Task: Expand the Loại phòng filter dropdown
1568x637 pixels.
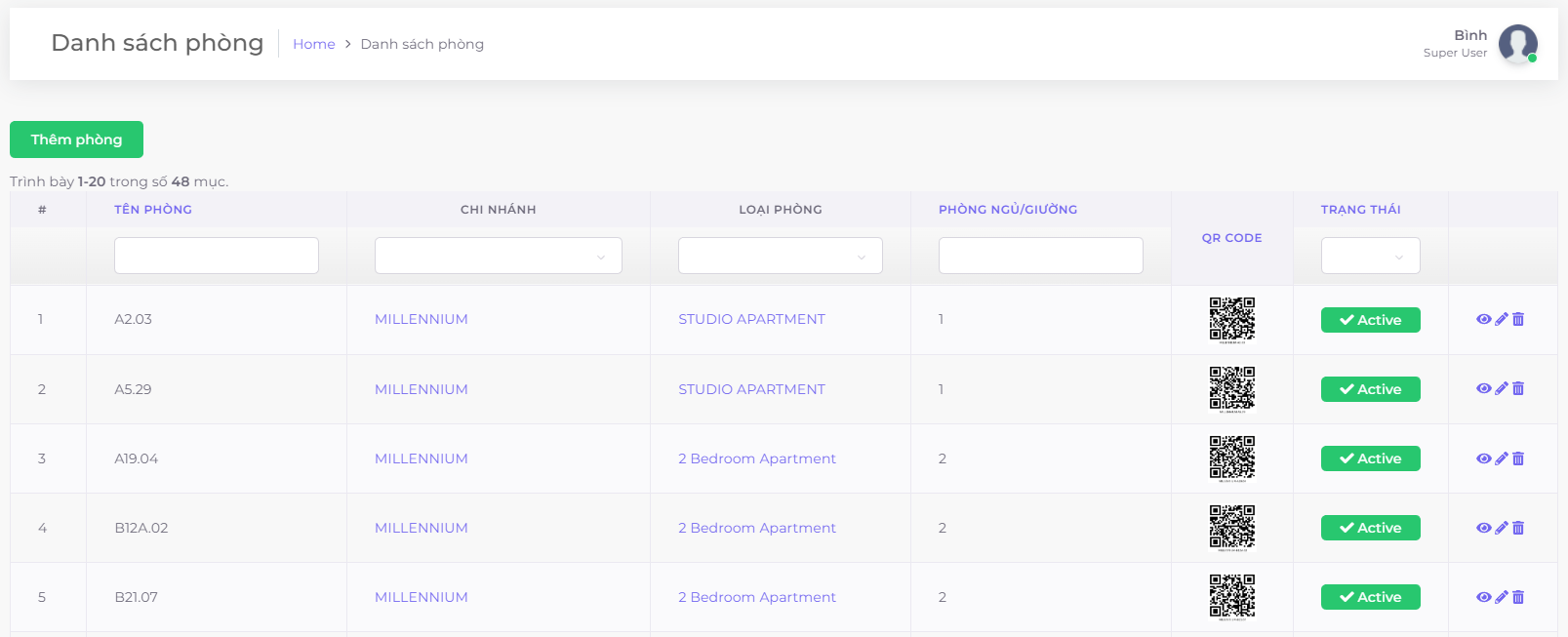Action: pyautogui.click(x=780, y=256)
